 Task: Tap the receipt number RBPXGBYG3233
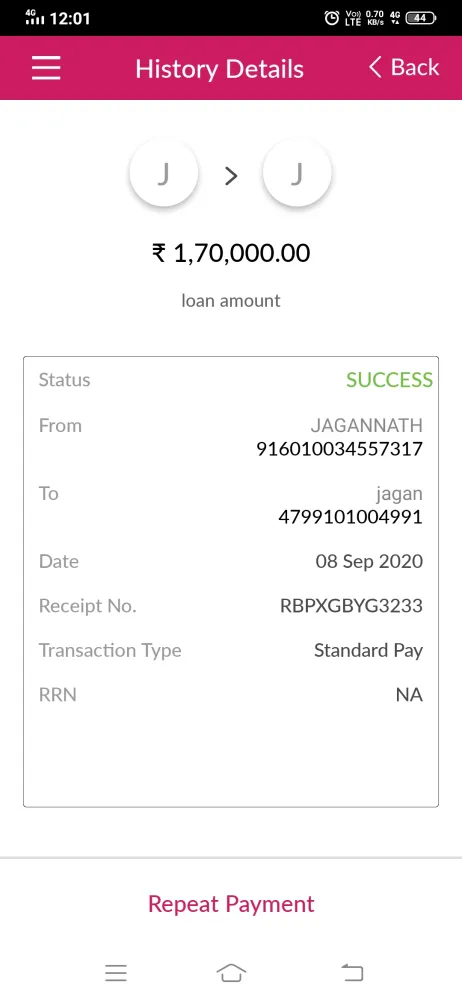point(352,606)
